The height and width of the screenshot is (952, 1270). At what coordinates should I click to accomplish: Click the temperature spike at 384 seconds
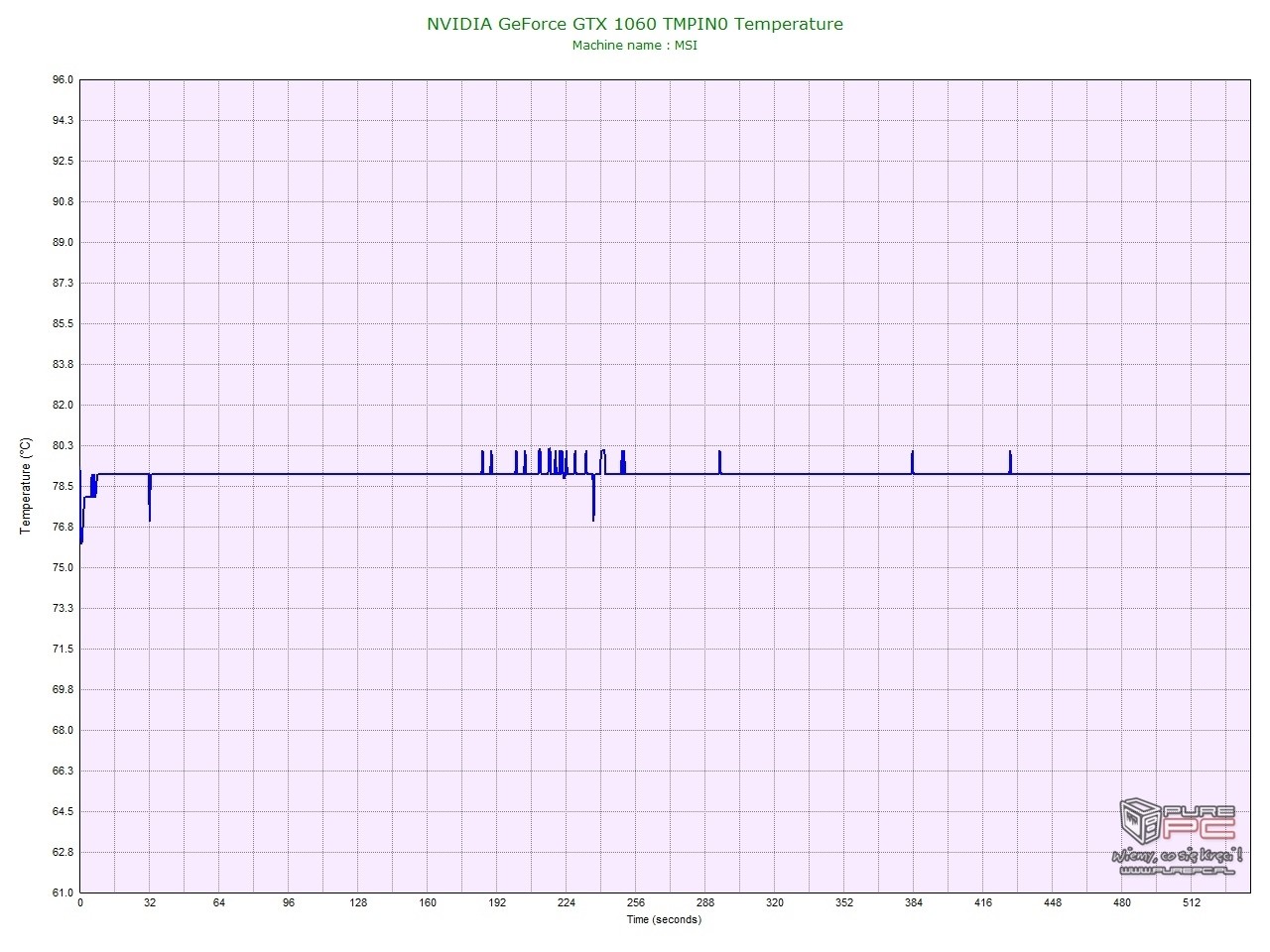point(912,462)
